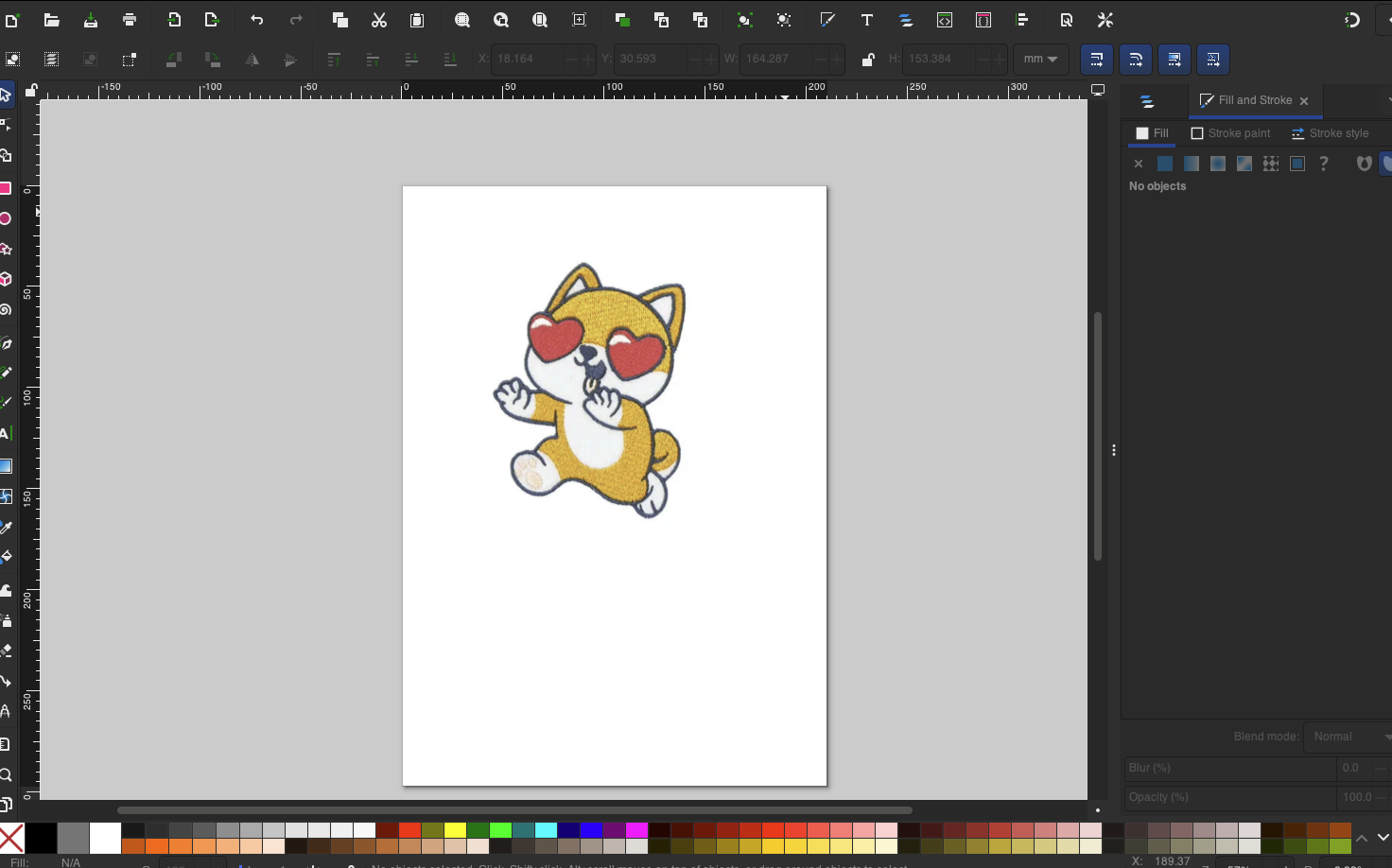Toggle the snapping control icon
Image resolution: width=1392 pixels, height=868 pixels.
coord(1352,20)
